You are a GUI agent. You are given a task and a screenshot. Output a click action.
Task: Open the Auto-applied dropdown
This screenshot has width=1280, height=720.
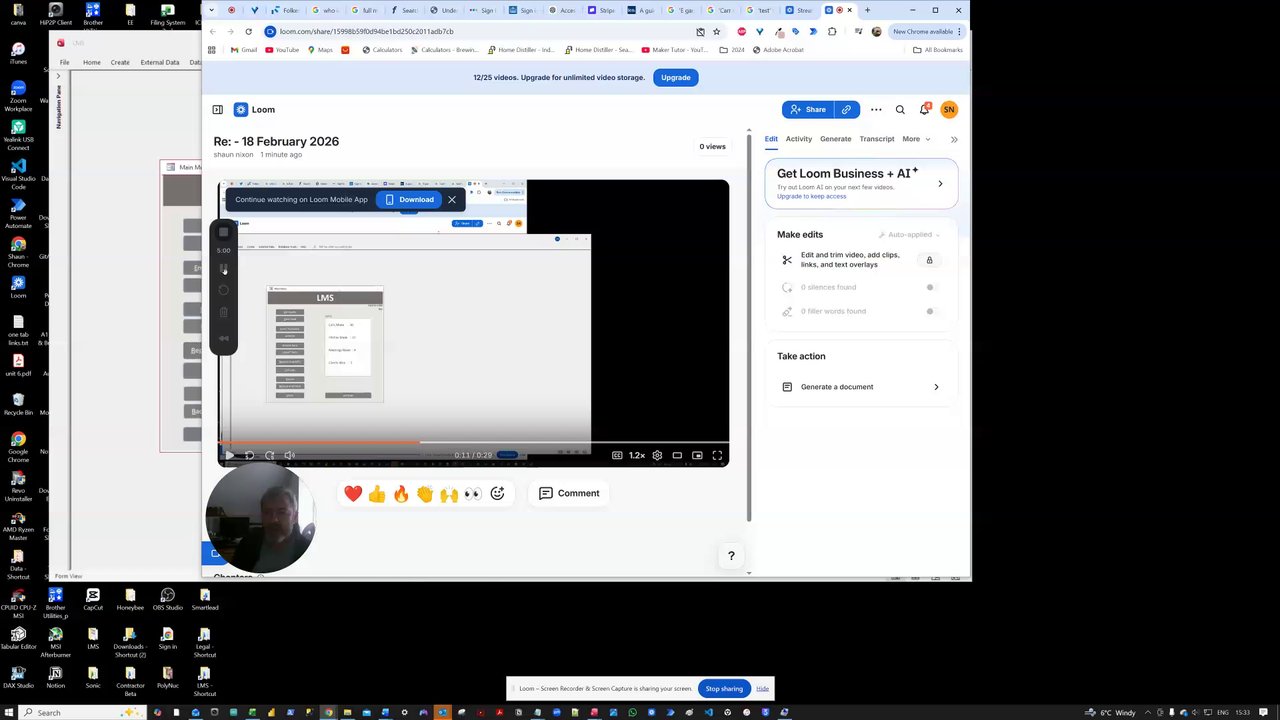pos(911,235)
